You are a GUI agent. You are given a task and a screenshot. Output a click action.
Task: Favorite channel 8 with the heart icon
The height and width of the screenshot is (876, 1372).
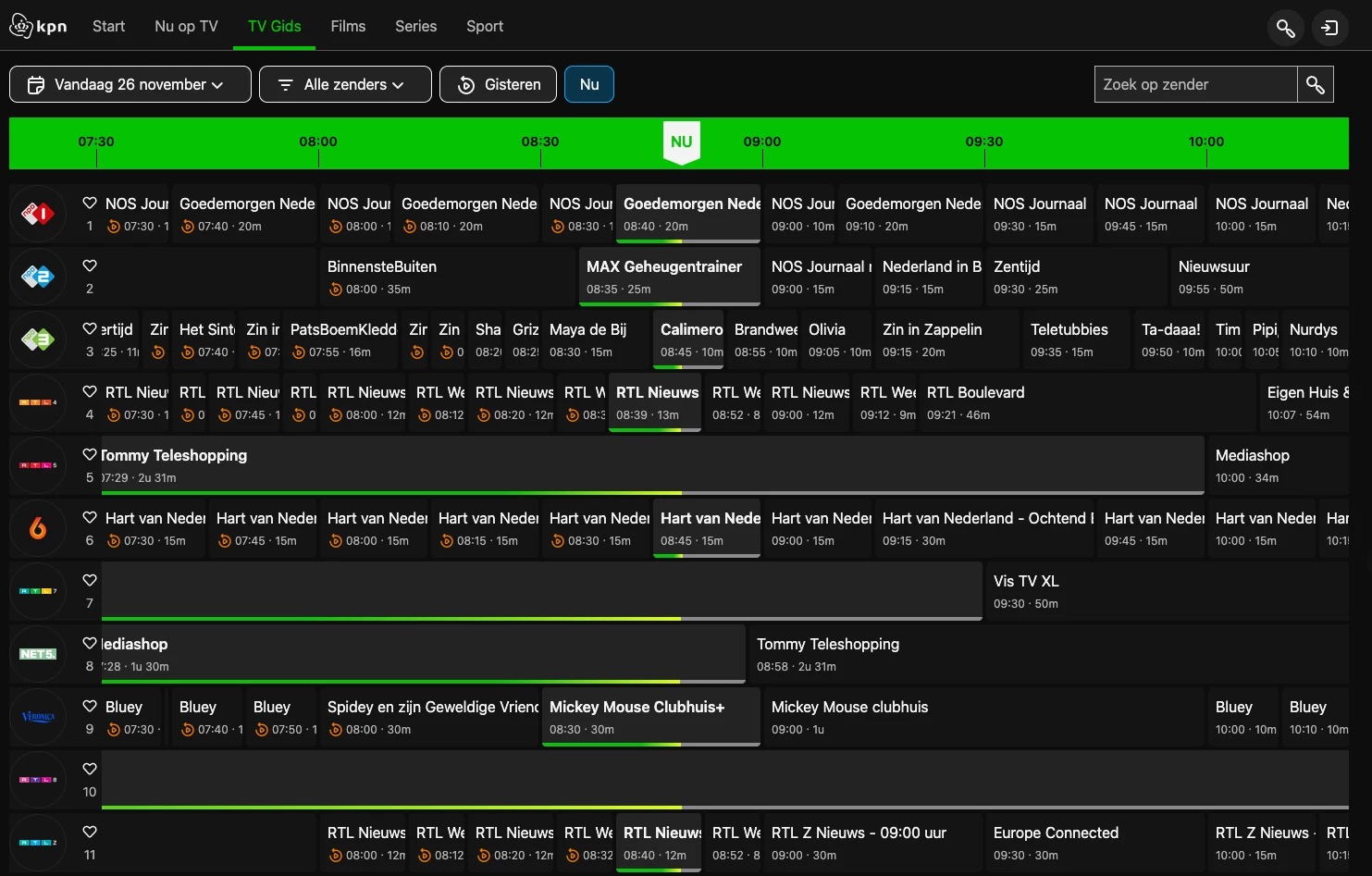coord(90,643)
